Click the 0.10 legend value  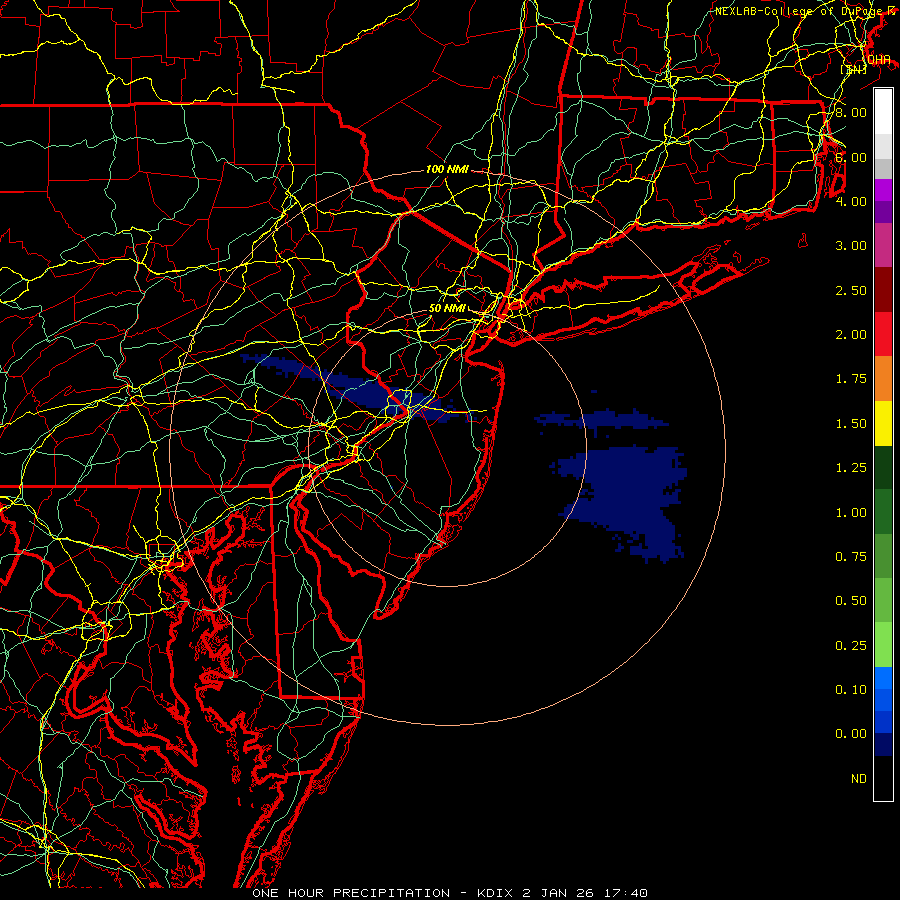point(851,690)
